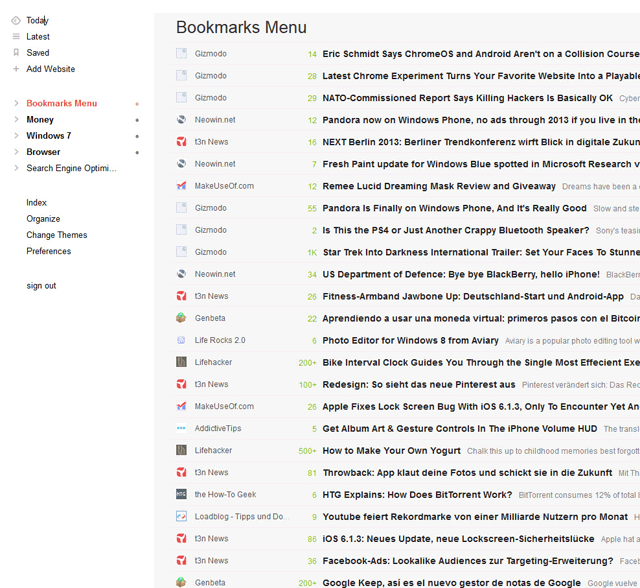Open the Latest view
The image size is (640, 588).
[38, 37]
